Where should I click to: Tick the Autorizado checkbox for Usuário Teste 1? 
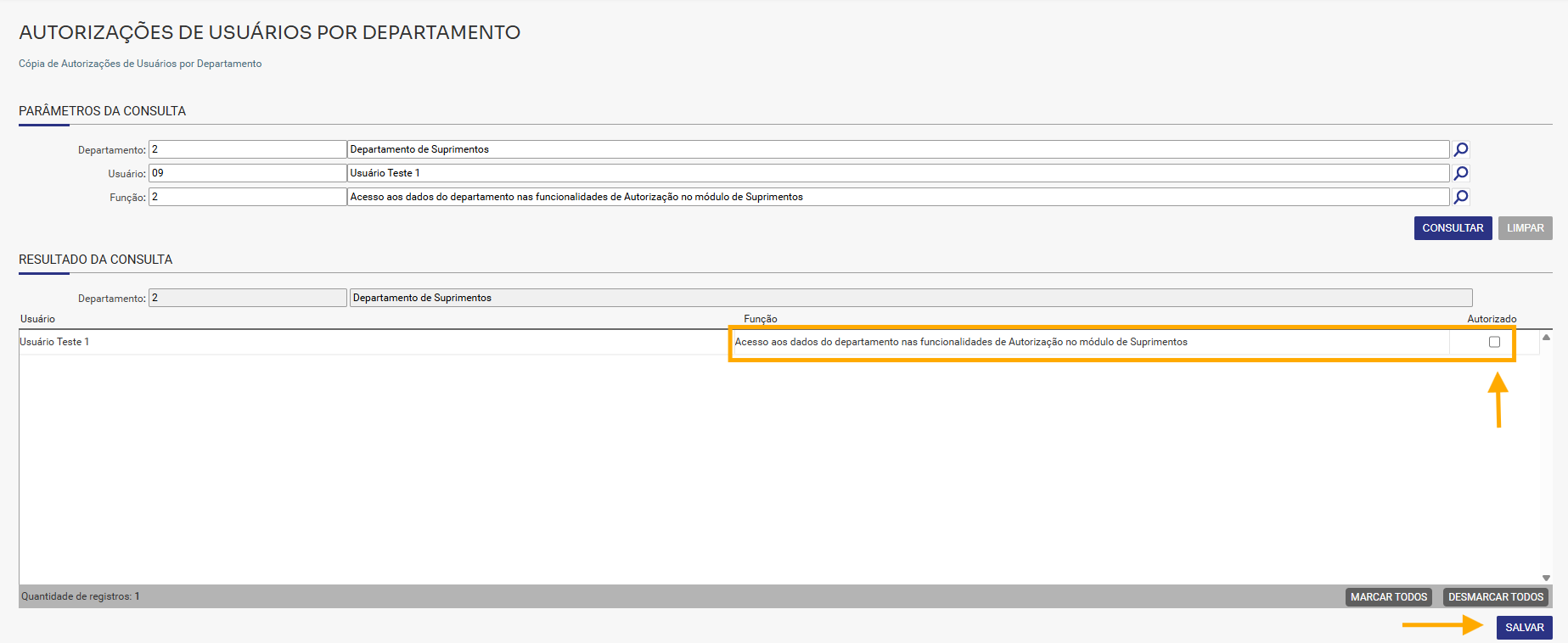pos(1494,342)
